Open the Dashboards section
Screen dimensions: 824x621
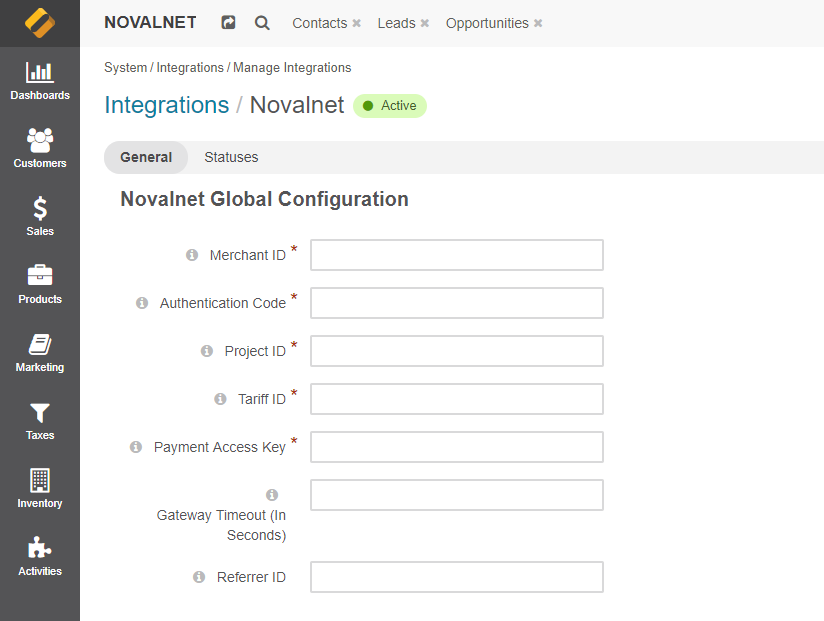39,80
